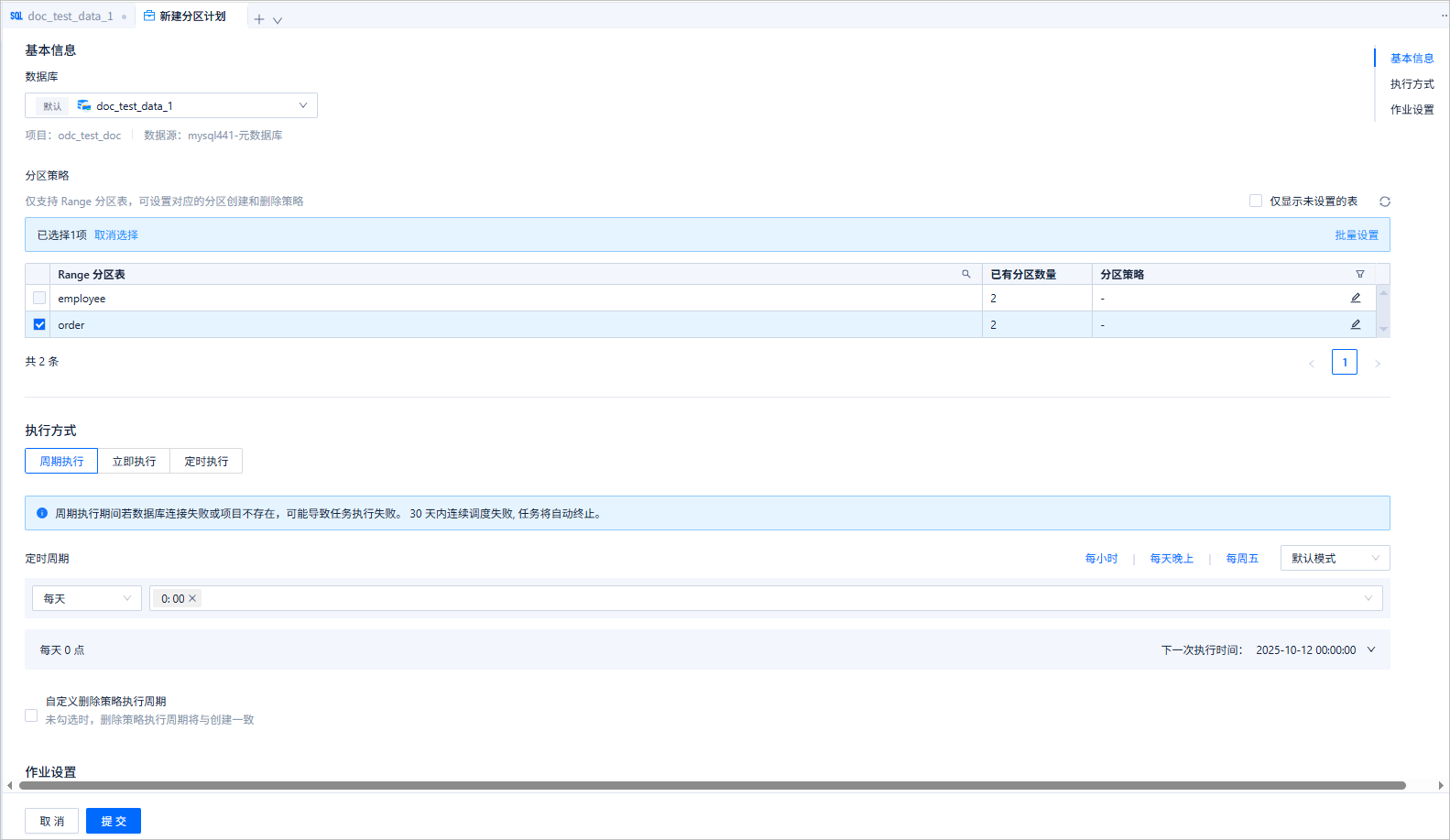Click table vertical scrollbar up arrow
Viewport: 1450px width, 840px height.
(1383, 292)
